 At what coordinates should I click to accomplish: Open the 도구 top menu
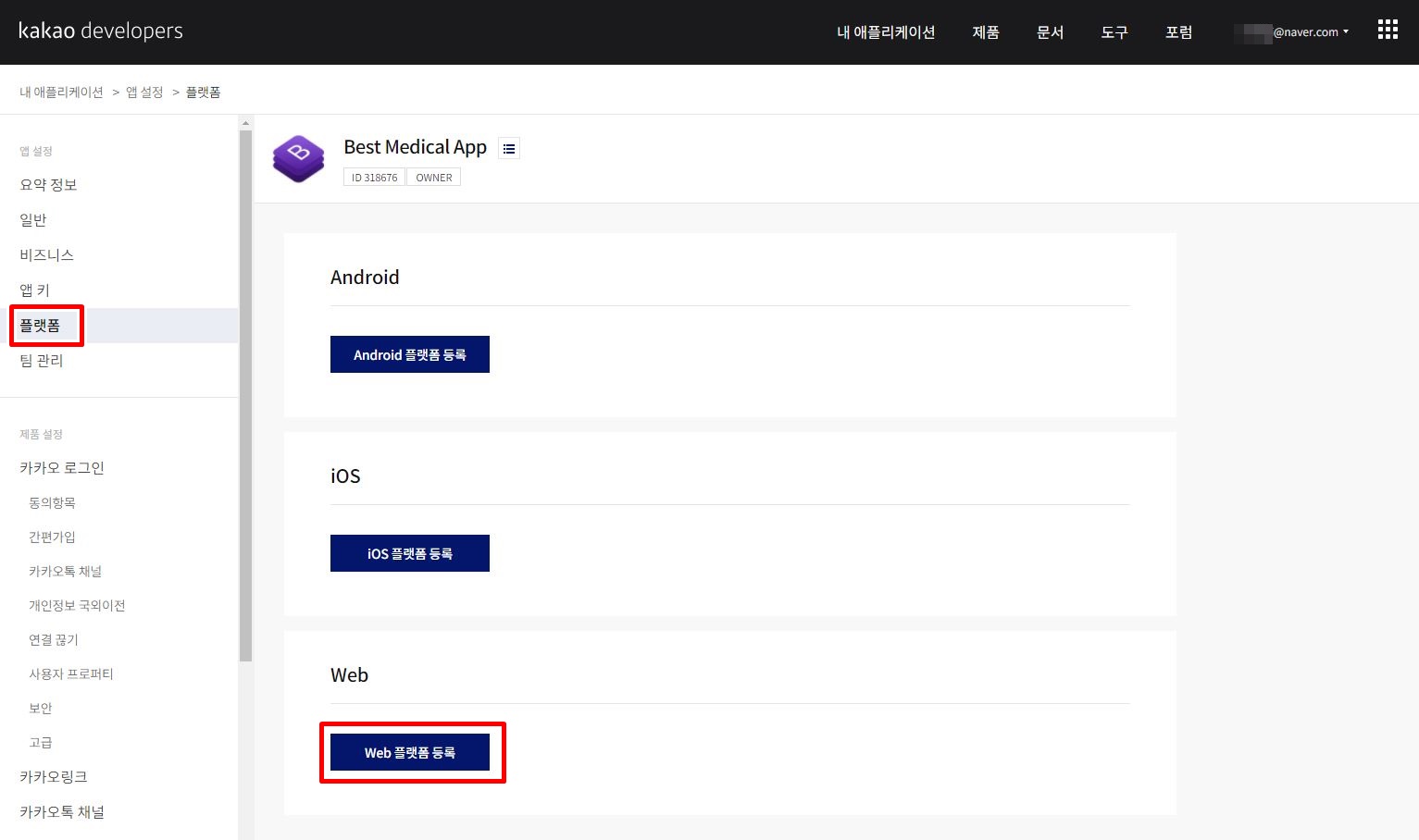click(x=1114, y=32)
